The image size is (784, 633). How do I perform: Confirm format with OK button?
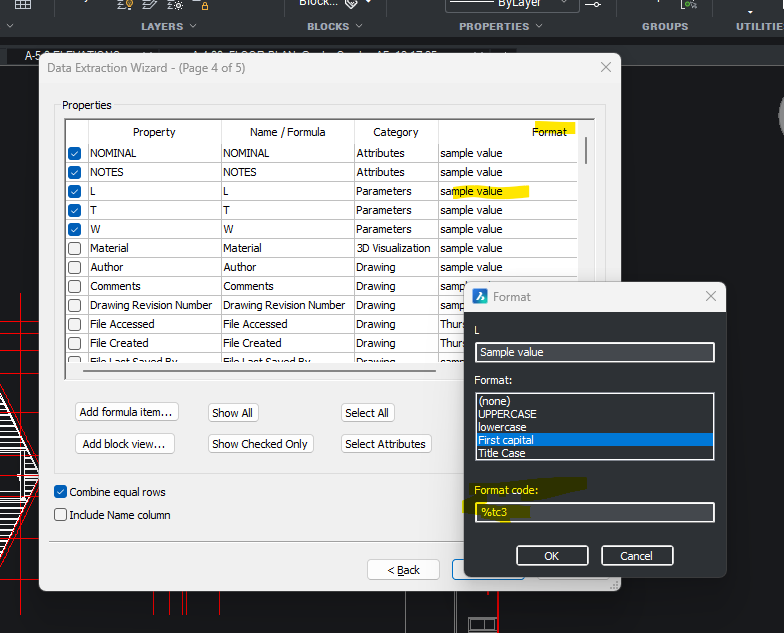coord(552,556)
